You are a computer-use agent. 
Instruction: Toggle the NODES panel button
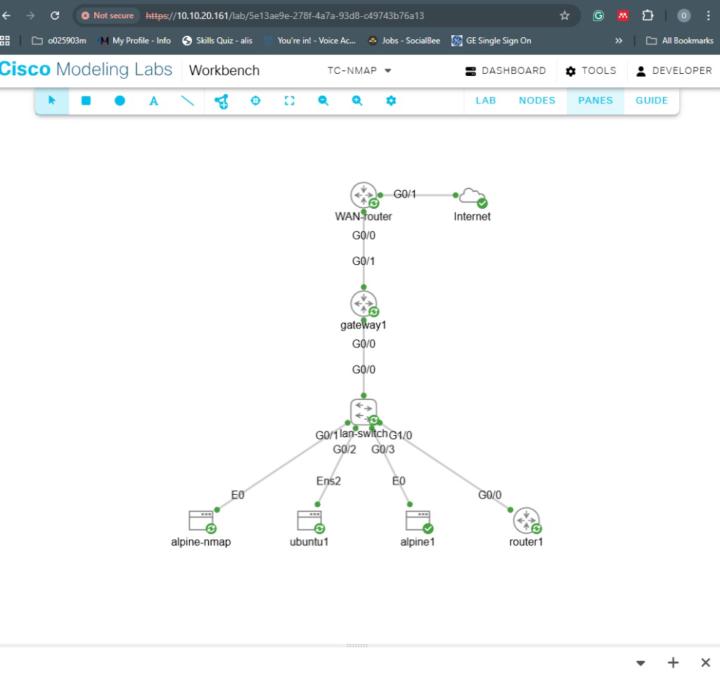(537, 101)
